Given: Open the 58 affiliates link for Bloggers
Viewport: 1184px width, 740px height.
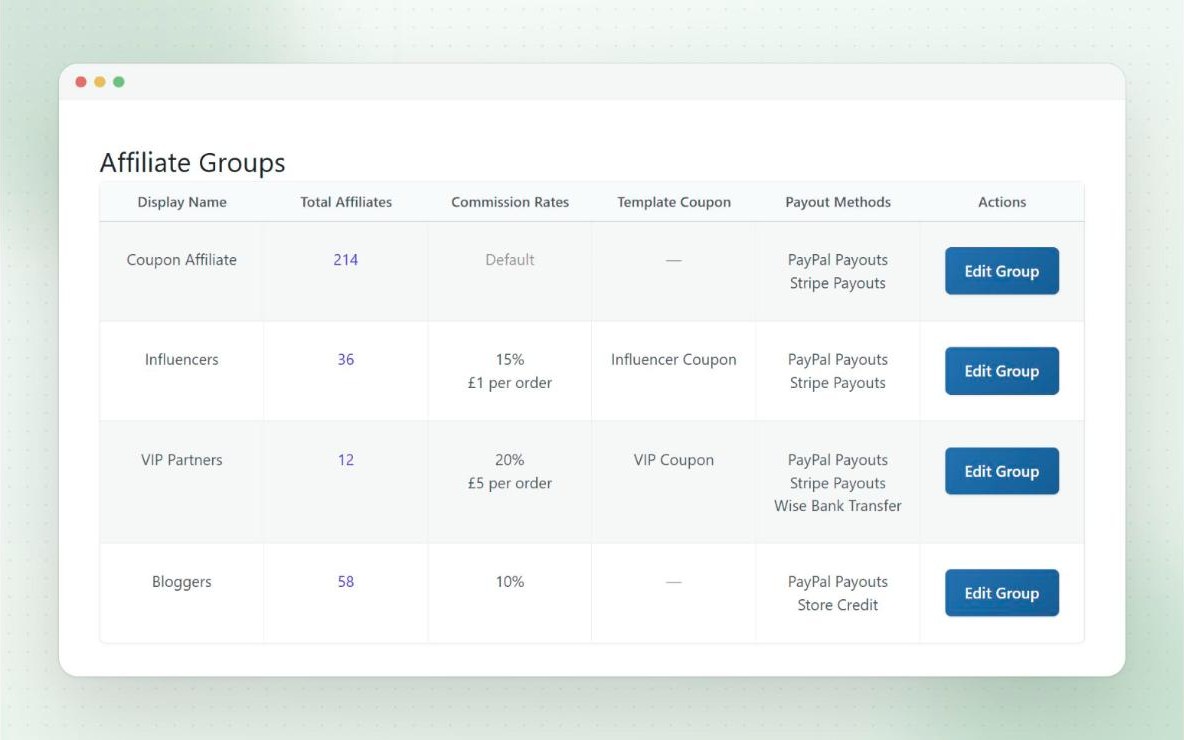Looking at the screenshot, I should (x=346, y=581).
